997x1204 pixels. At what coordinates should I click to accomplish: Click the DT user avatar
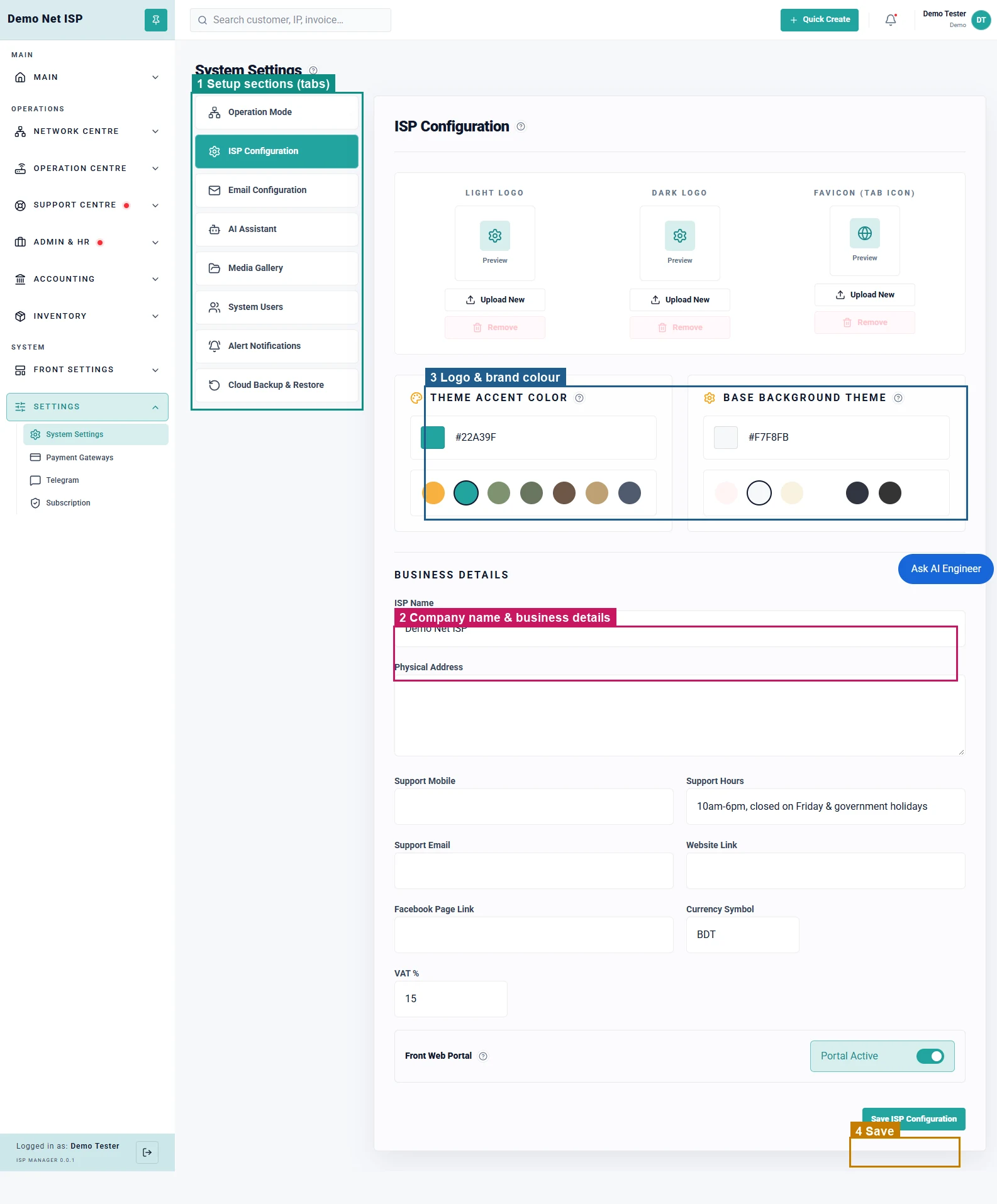click(x=981, y=19)
